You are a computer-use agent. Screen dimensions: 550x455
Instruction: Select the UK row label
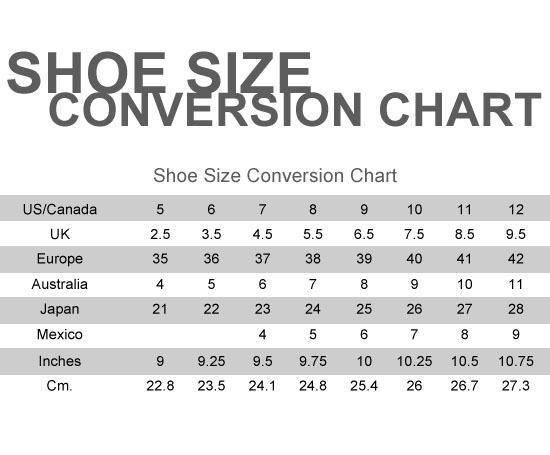pos(60,234)
